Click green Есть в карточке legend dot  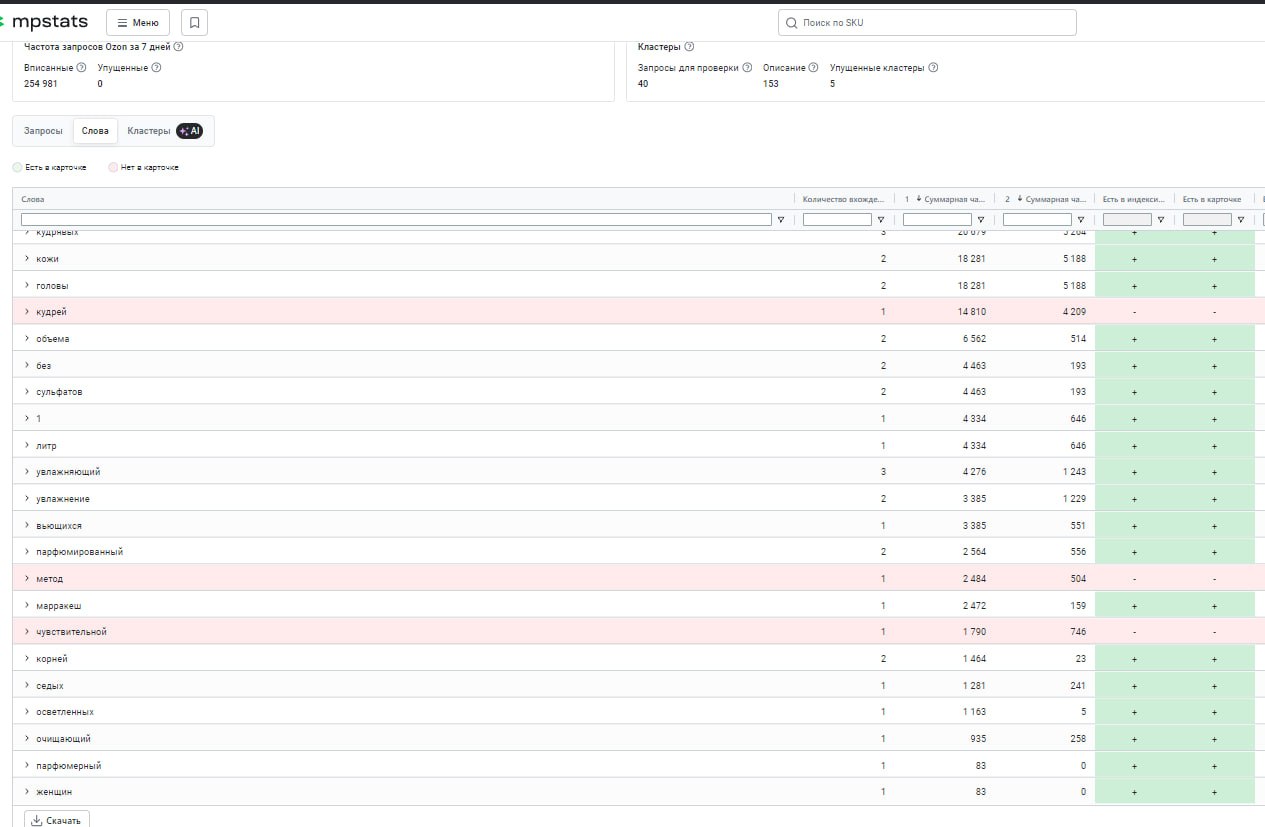tap(17, 167)
